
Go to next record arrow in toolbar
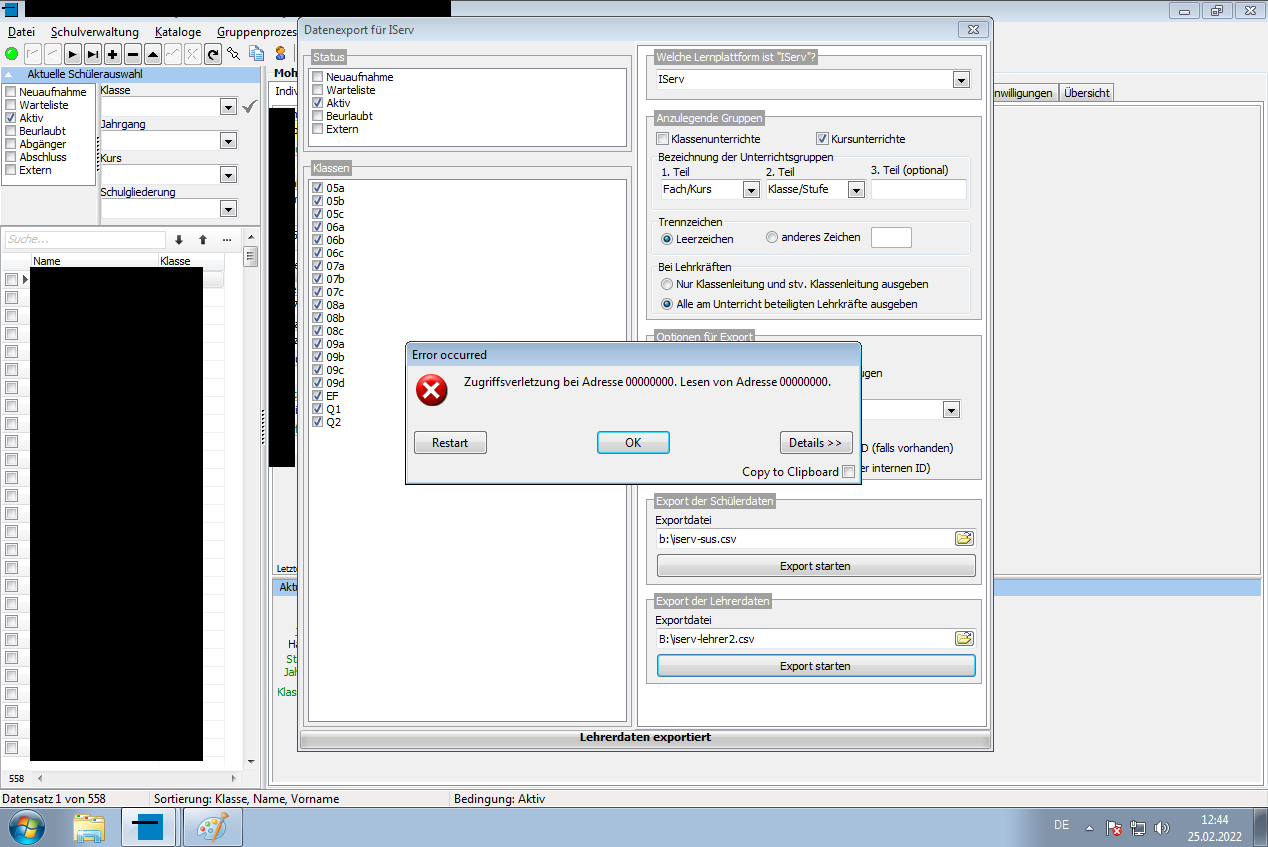pos(73,54)
